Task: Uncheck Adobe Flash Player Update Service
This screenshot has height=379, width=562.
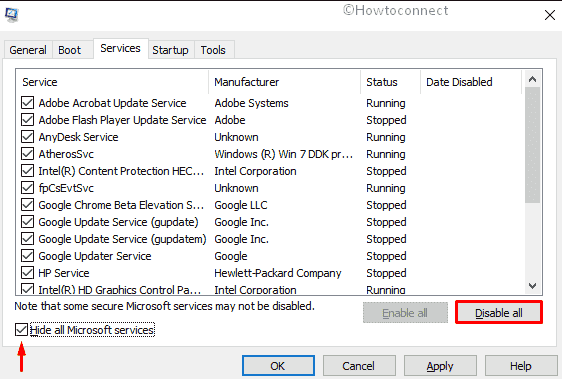Action: pos(28,120)
